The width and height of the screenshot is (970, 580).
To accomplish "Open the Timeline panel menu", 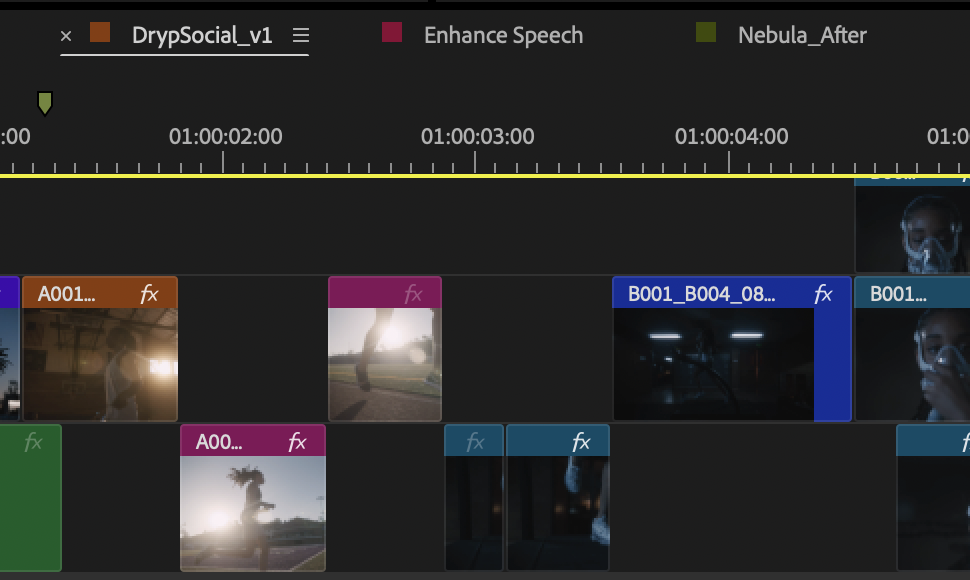I will [x=299, y=34].
